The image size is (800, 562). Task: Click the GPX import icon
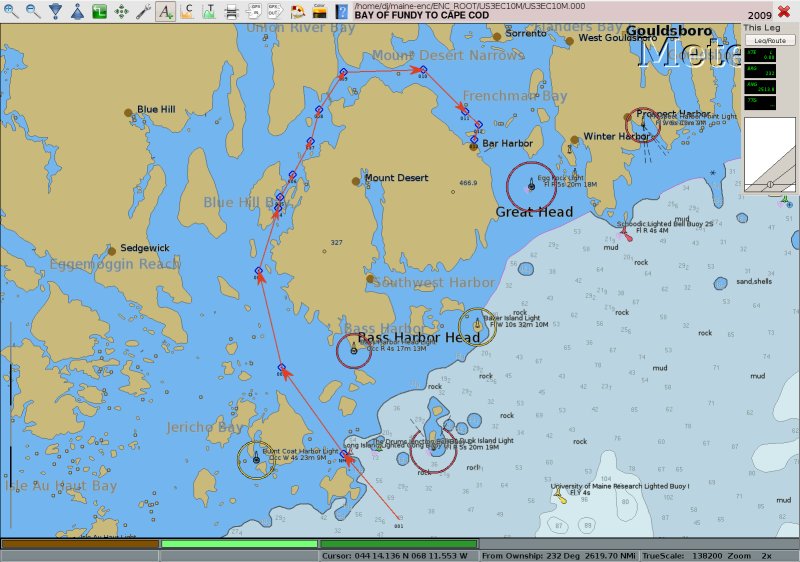tap(254, 12)
